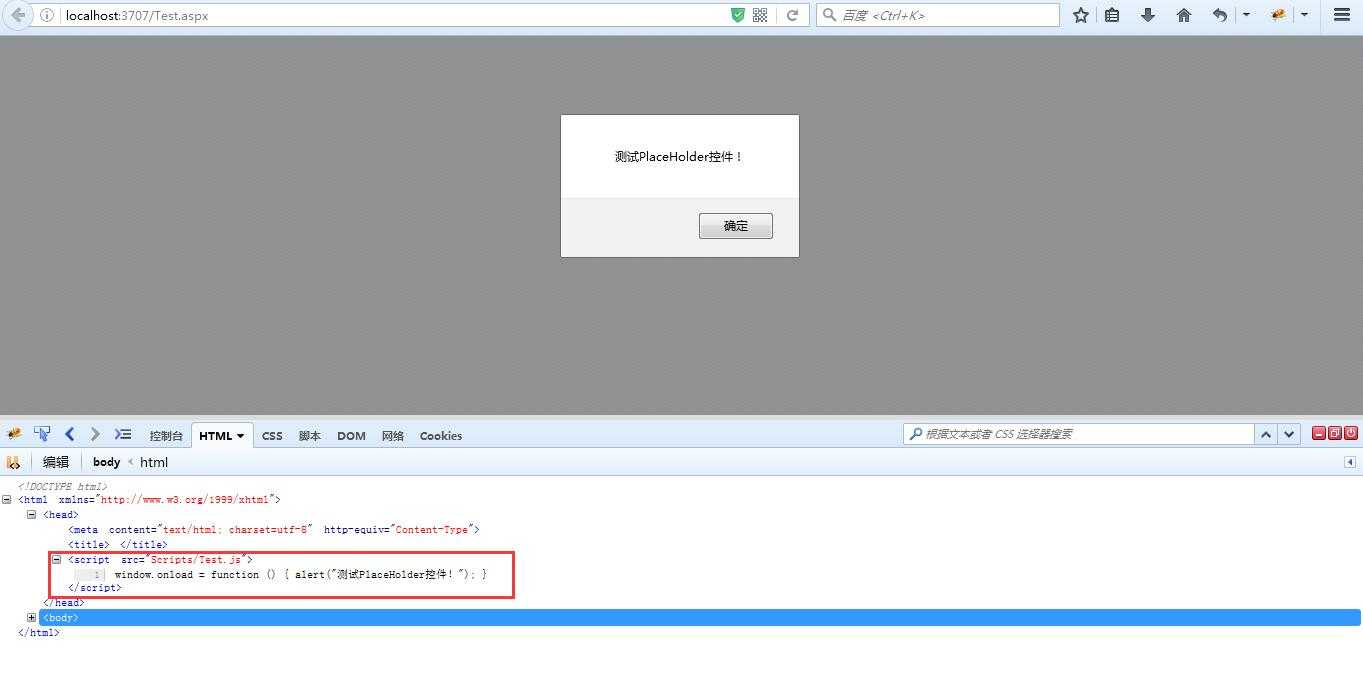Select the html breadcrumb
This screenshot has width=1363, height=692.
pyautogui.click(x=154, y=462)
